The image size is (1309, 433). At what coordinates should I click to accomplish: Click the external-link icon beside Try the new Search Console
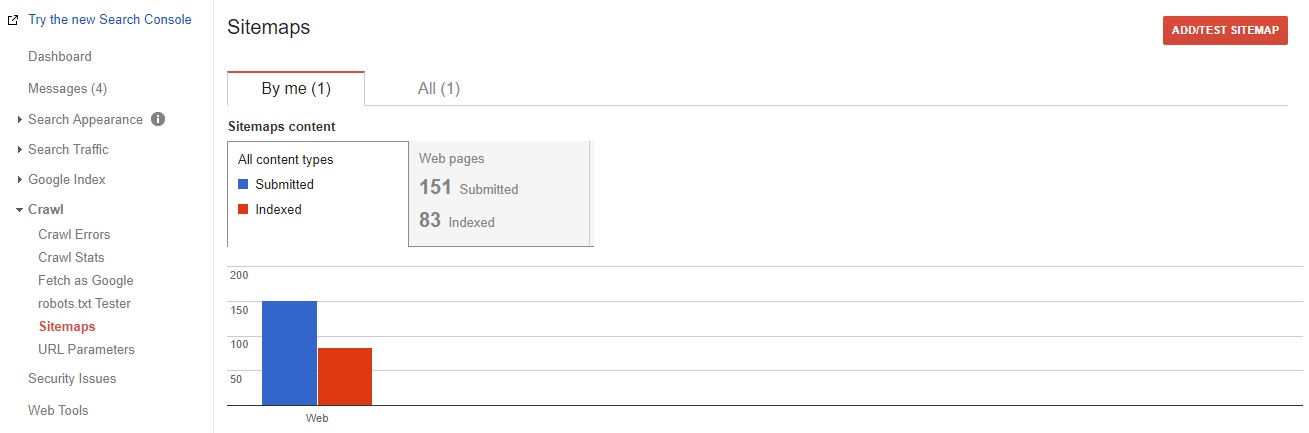point(13,20)
